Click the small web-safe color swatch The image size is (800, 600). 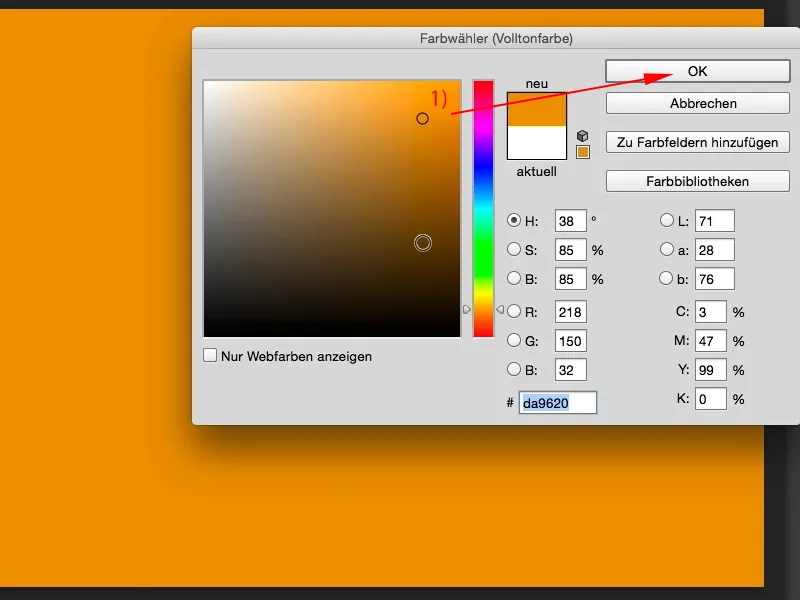tap(583, 152)
